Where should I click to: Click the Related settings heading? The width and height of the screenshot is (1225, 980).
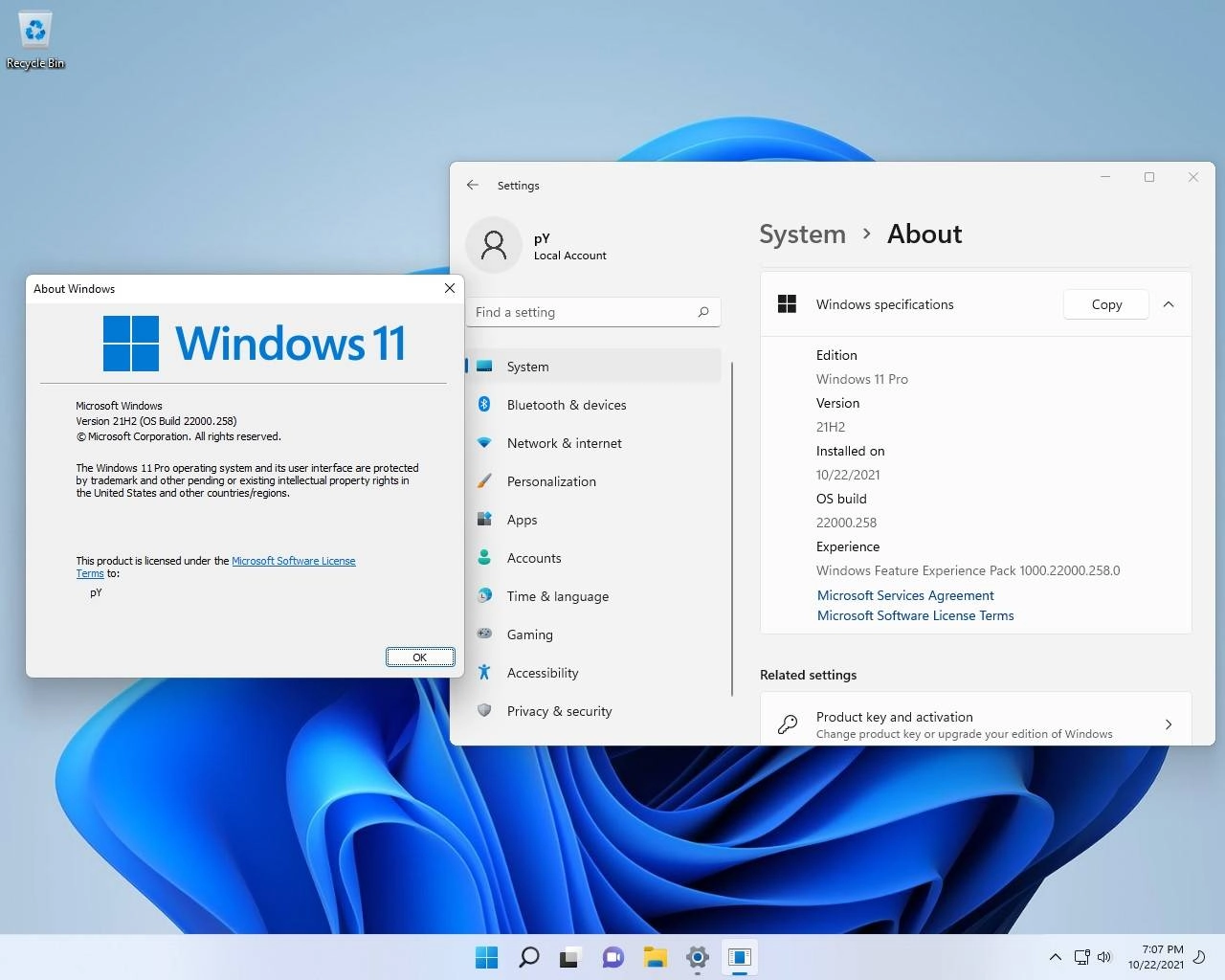click(x=808, y=675)
